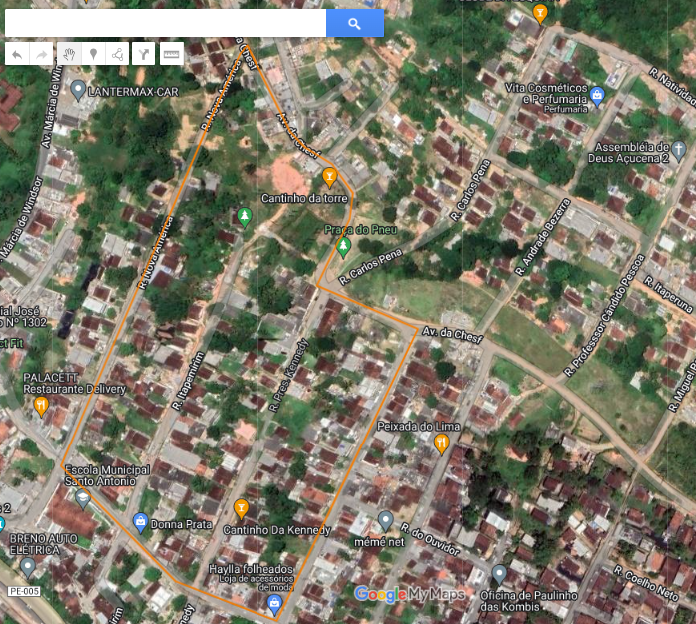Viewport: 696px width, 624px height.
Task: Select the hand pan tool
Action: coord(69,54)
